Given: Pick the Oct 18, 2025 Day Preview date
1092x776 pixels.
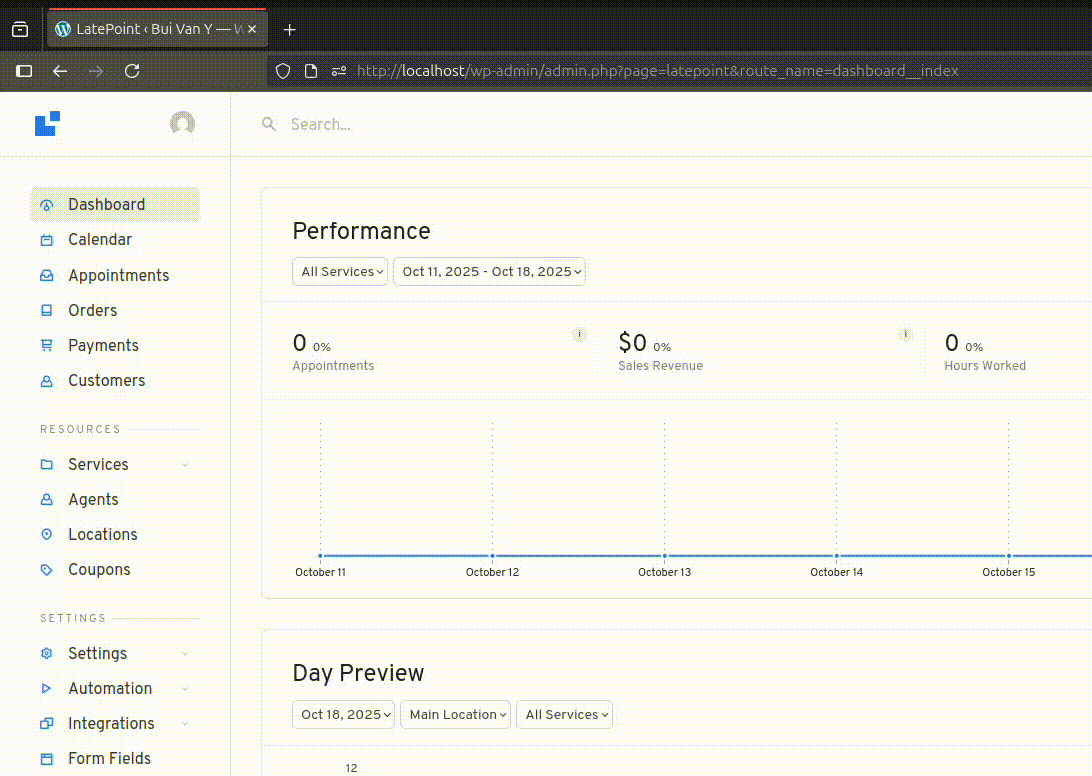Looking at the screenshot, I should [x=343, y=715].
